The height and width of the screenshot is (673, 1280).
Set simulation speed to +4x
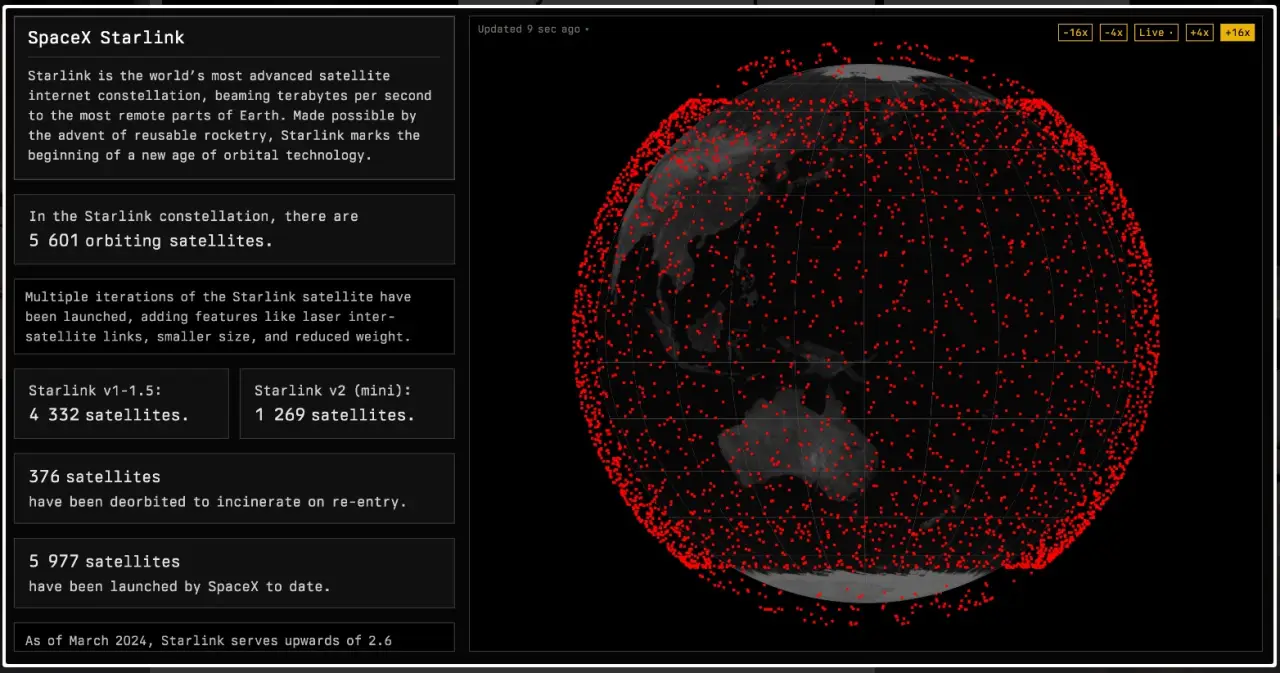[1199, 32]
